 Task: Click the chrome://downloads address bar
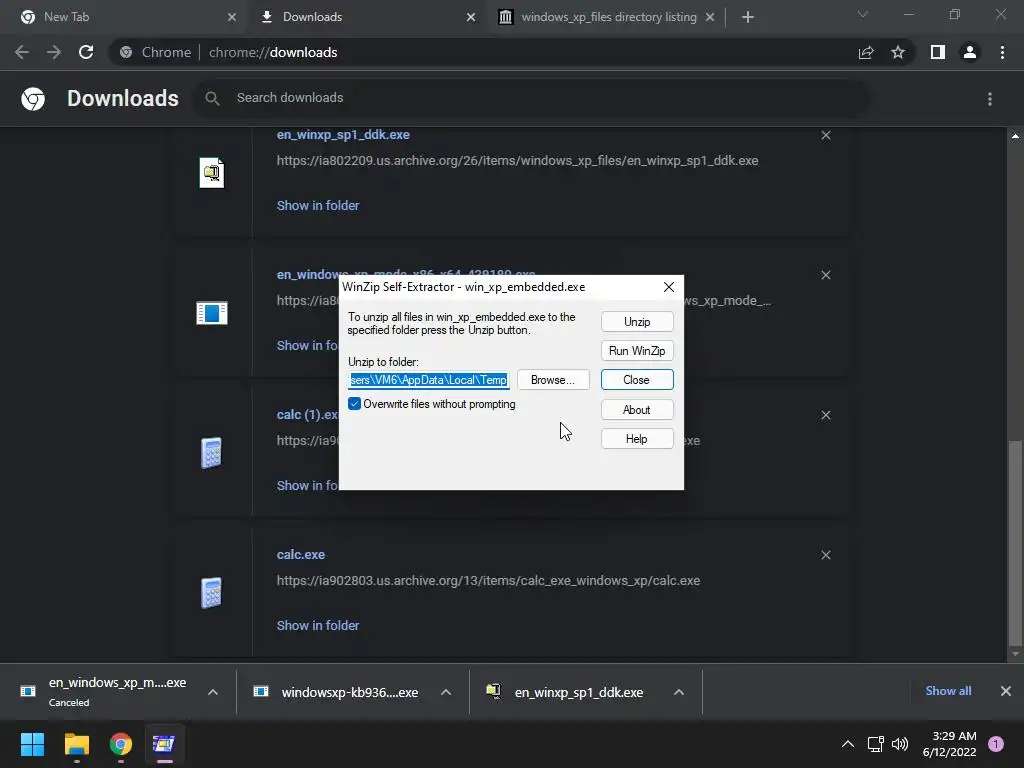[483, 52]
